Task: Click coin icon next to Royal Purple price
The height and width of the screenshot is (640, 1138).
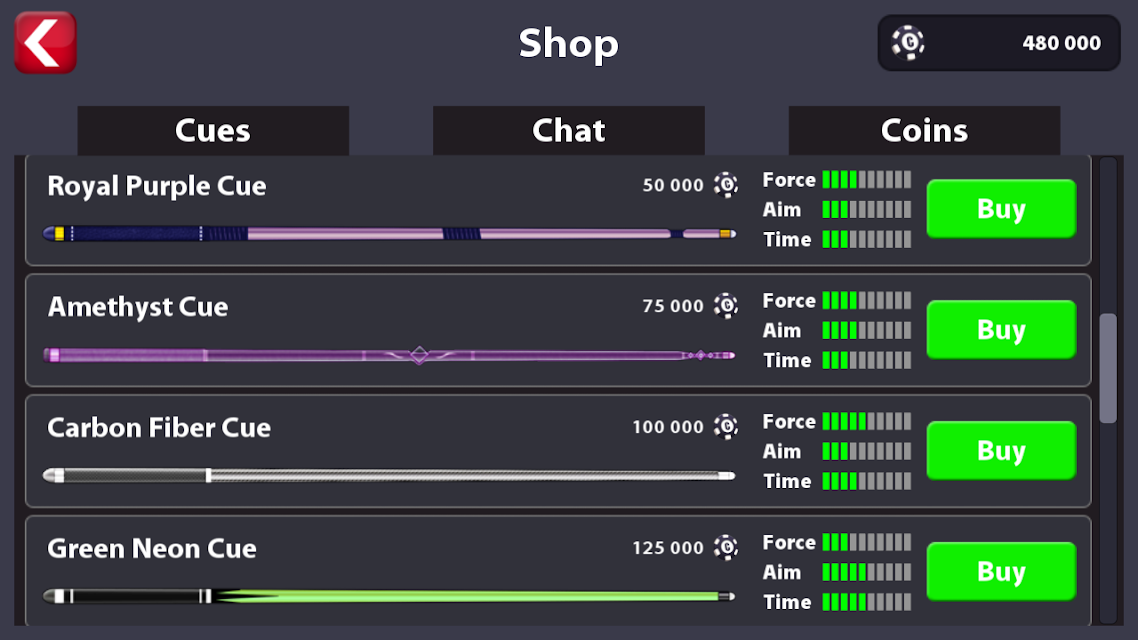Action: pos(726,185)
